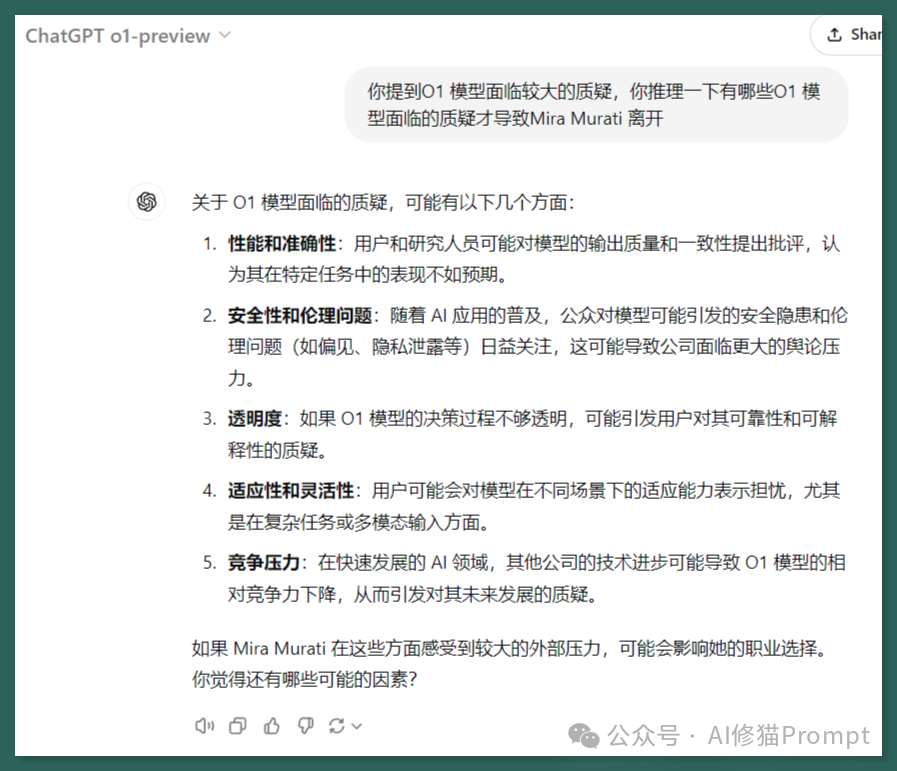Click the bold heading 适应性和灵活性
Image resolution: width=897 pixels, height=771 pixels.
pyautogui.click(x=291, y=491)
